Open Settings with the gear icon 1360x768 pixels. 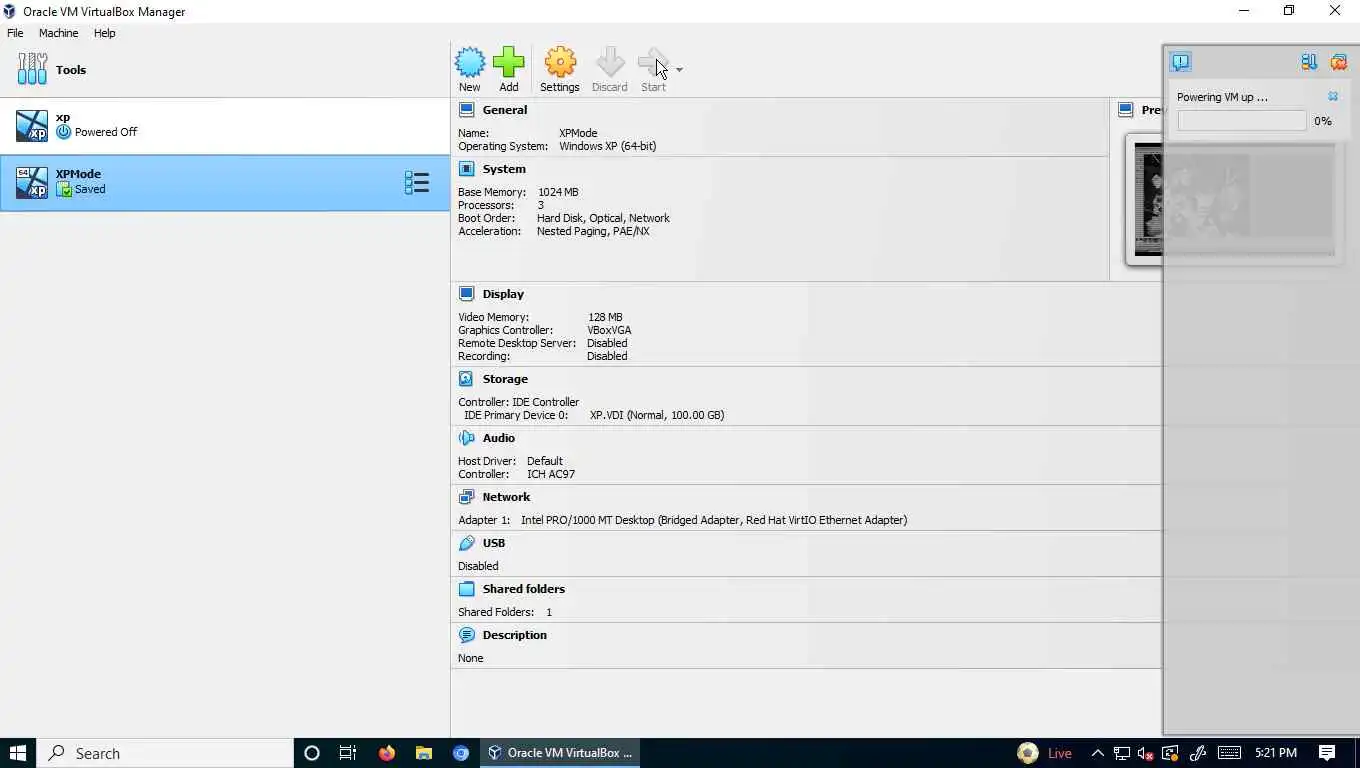[x=560, y=63]
